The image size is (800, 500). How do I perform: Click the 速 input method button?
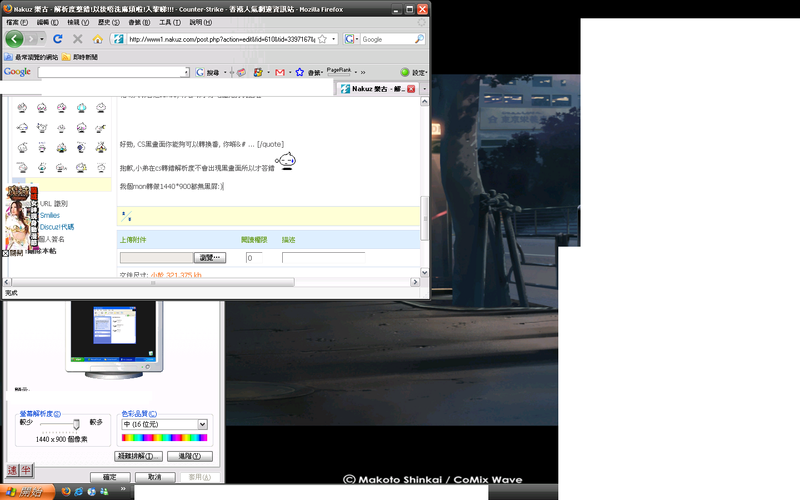[12, 470]
